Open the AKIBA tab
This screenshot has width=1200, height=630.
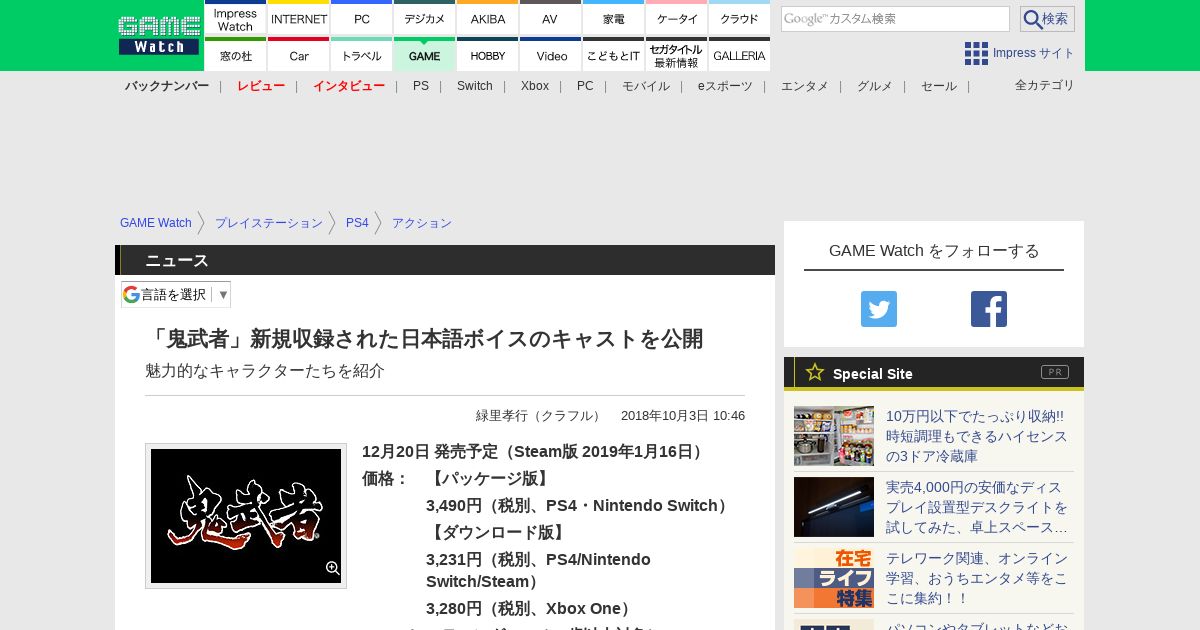pyautogui.click(x=487, y=18)
